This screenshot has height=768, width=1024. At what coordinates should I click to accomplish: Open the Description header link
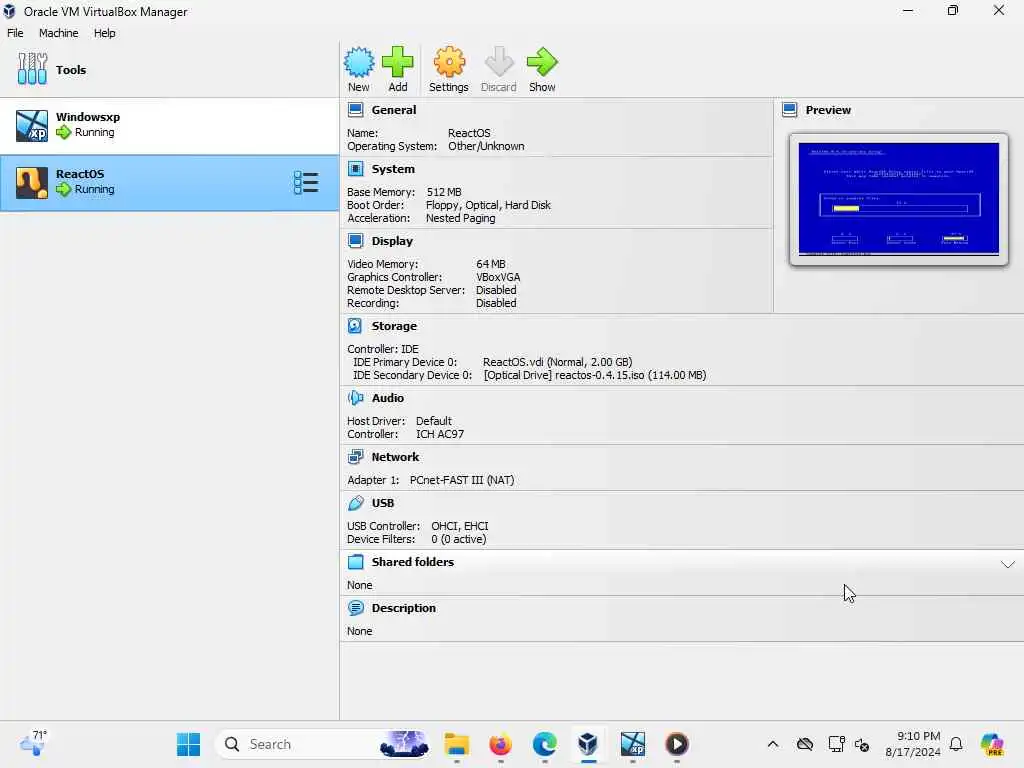tap(404, 608)
